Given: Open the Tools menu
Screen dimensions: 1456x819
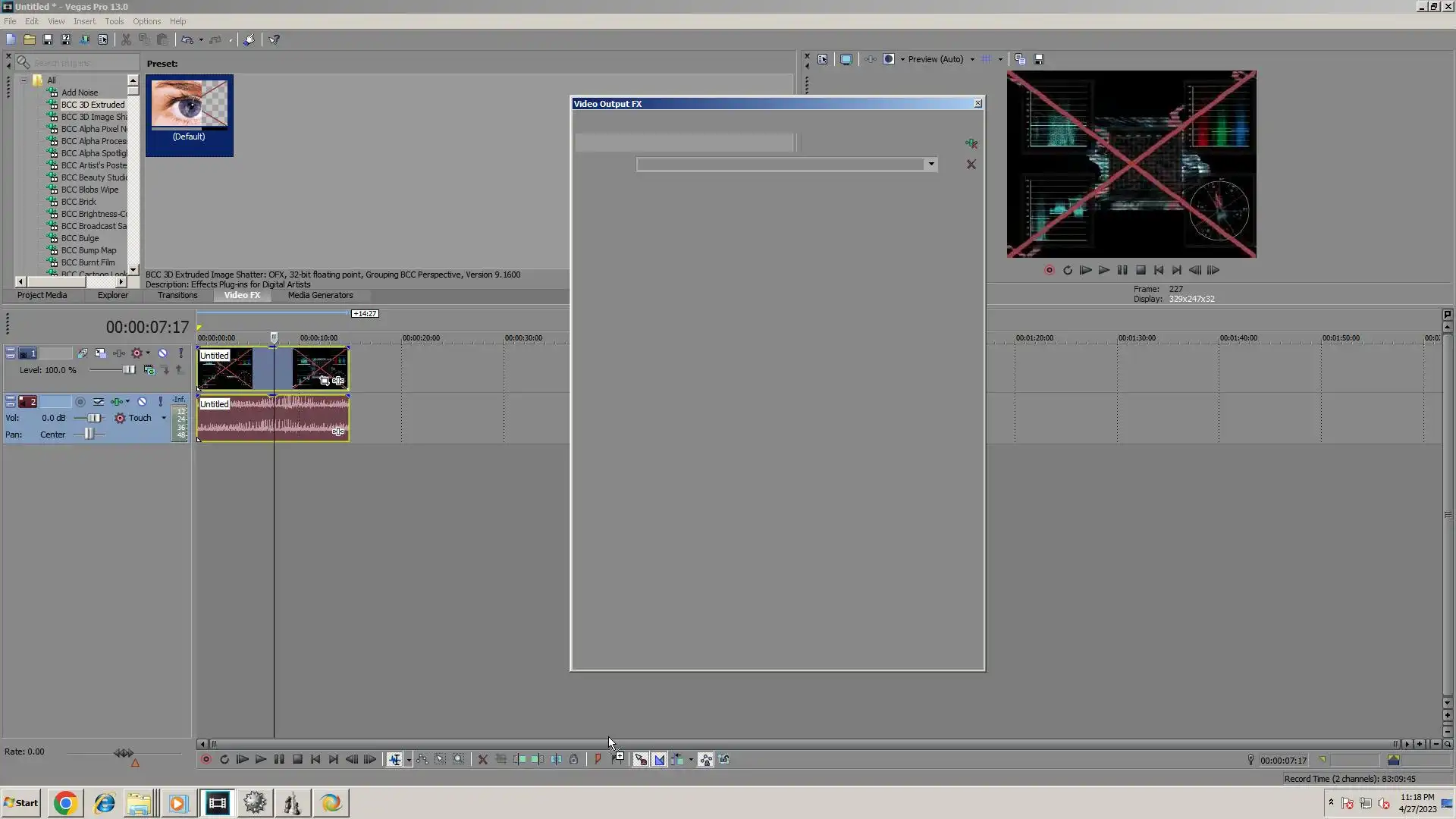Looking at the screenshot, I should [x=114, y=21].
